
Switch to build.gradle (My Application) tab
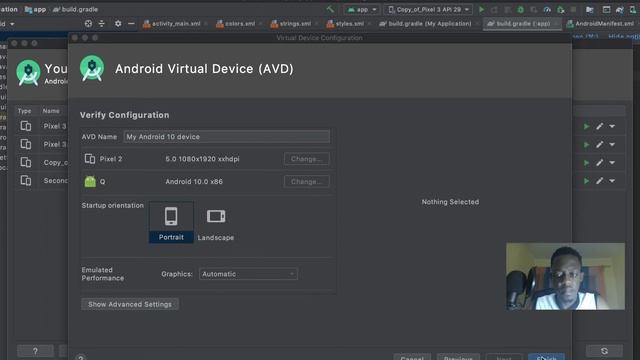[426, 24]
